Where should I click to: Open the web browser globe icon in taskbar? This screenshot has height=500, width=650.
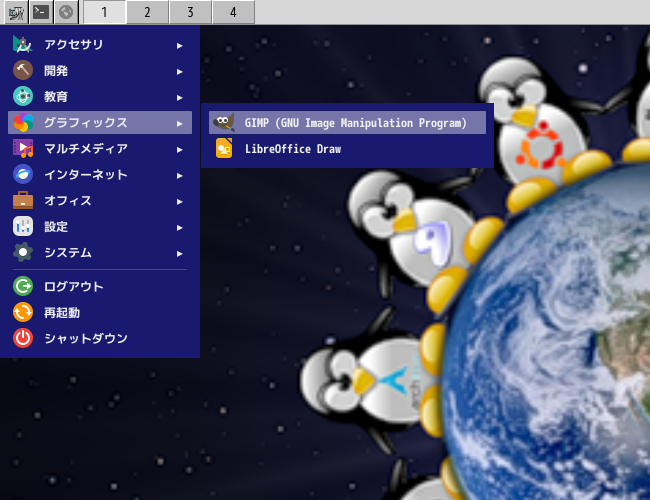pyautogui.click(x=66, y=12)
